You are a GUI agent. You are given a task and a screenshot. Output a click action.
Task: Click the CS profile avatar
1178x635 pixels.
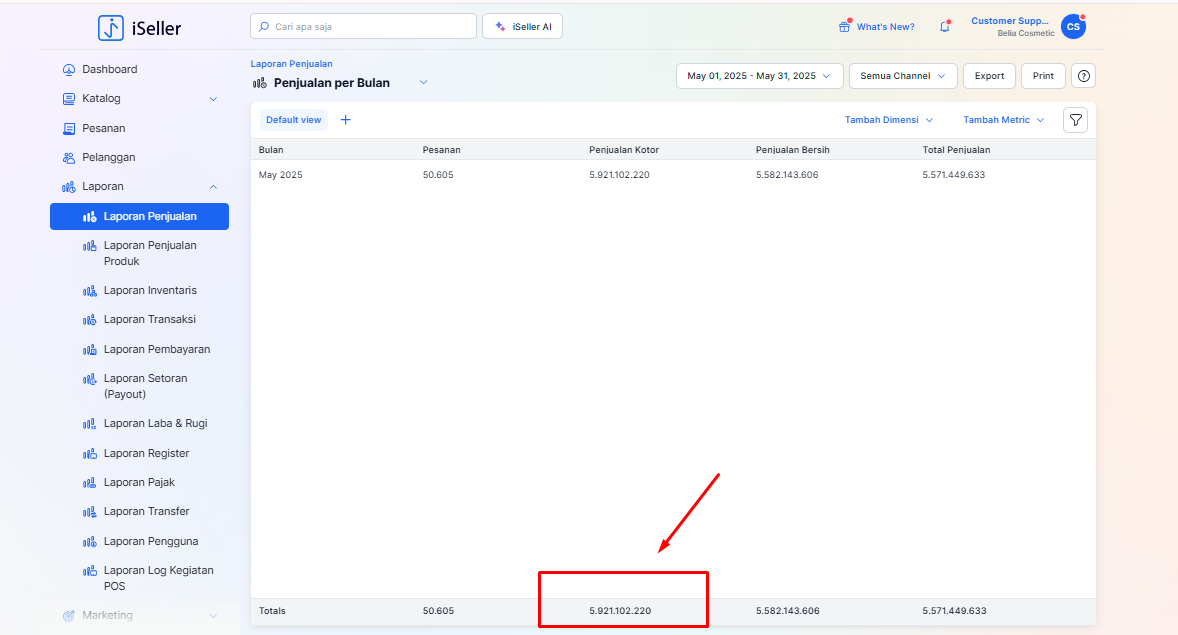1073,27
